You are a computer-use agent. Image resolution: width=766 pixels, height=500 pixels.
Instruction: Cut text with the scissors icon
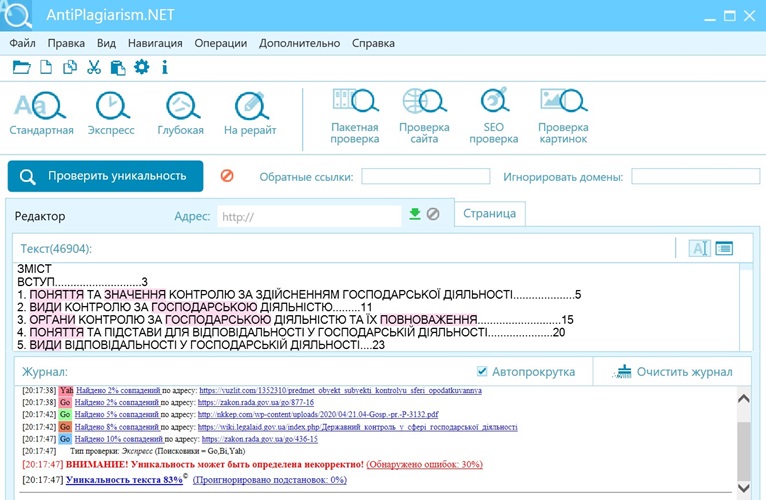click(x=94, y=67)
